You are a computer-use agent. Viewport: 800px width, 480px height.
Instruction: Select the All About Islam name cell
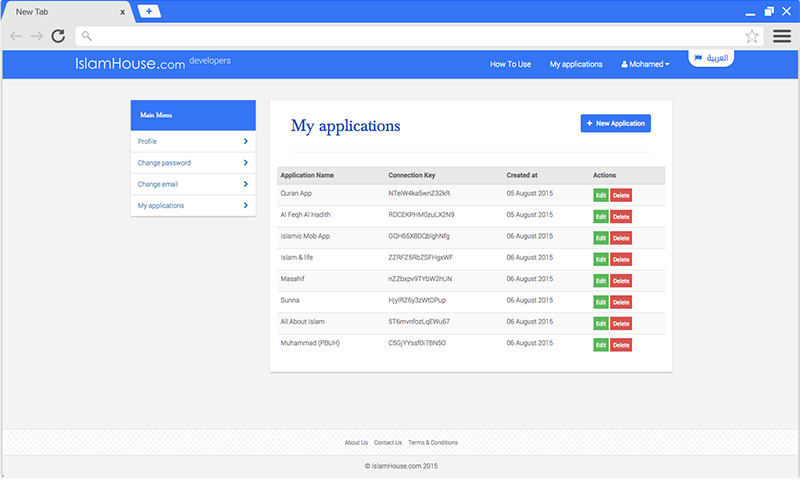tap(302, 322)
